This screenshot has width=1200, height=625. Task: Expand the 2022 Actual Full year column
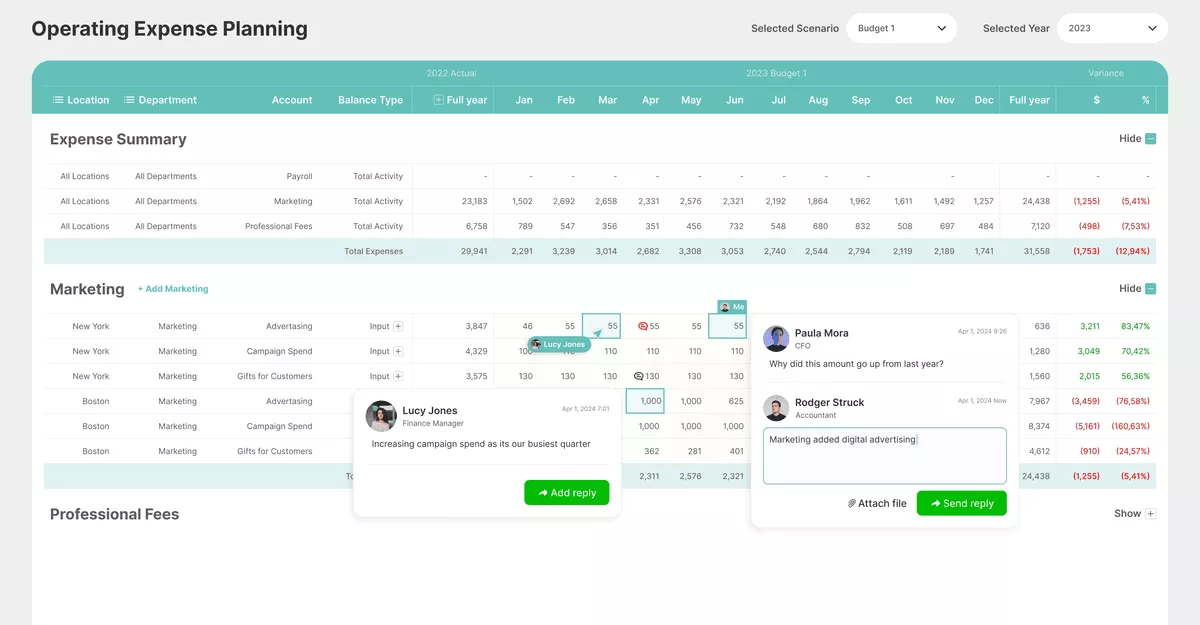click(437, 99)
